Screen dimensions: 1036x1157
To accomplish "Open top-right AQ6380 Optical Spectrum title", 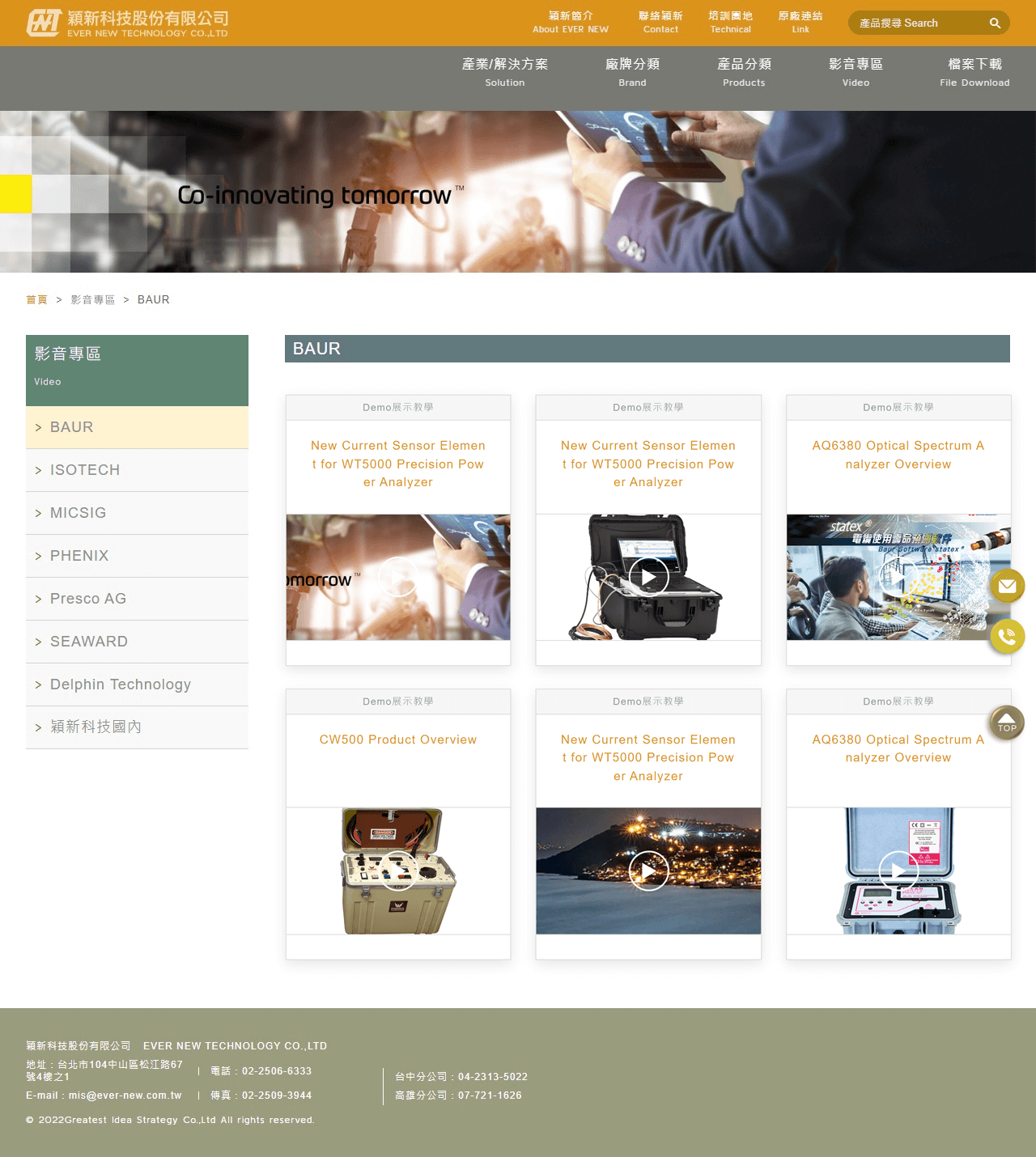I will [898, 455].
